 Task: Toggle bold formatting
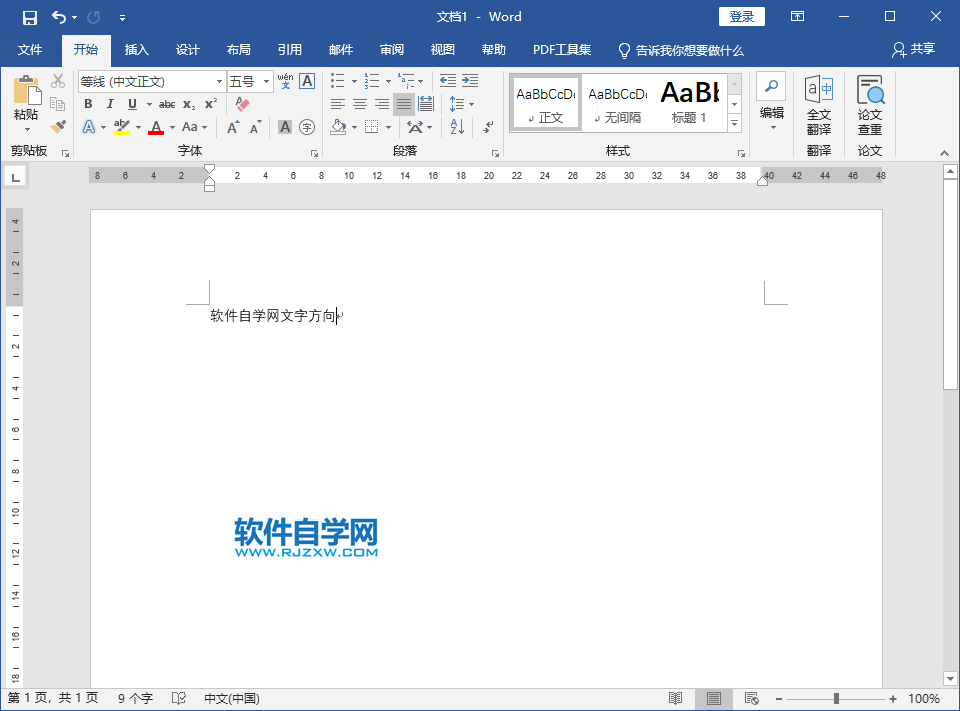coord(89,103)
